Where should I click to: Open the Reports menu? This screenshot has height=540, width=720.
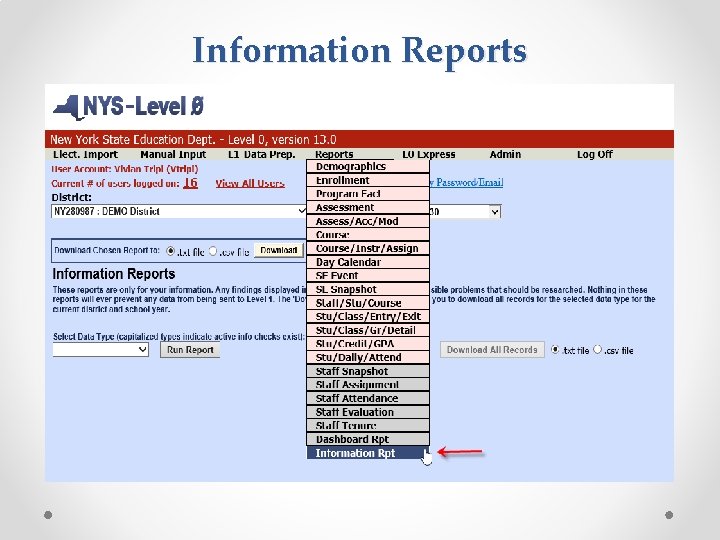coord(334,154)
